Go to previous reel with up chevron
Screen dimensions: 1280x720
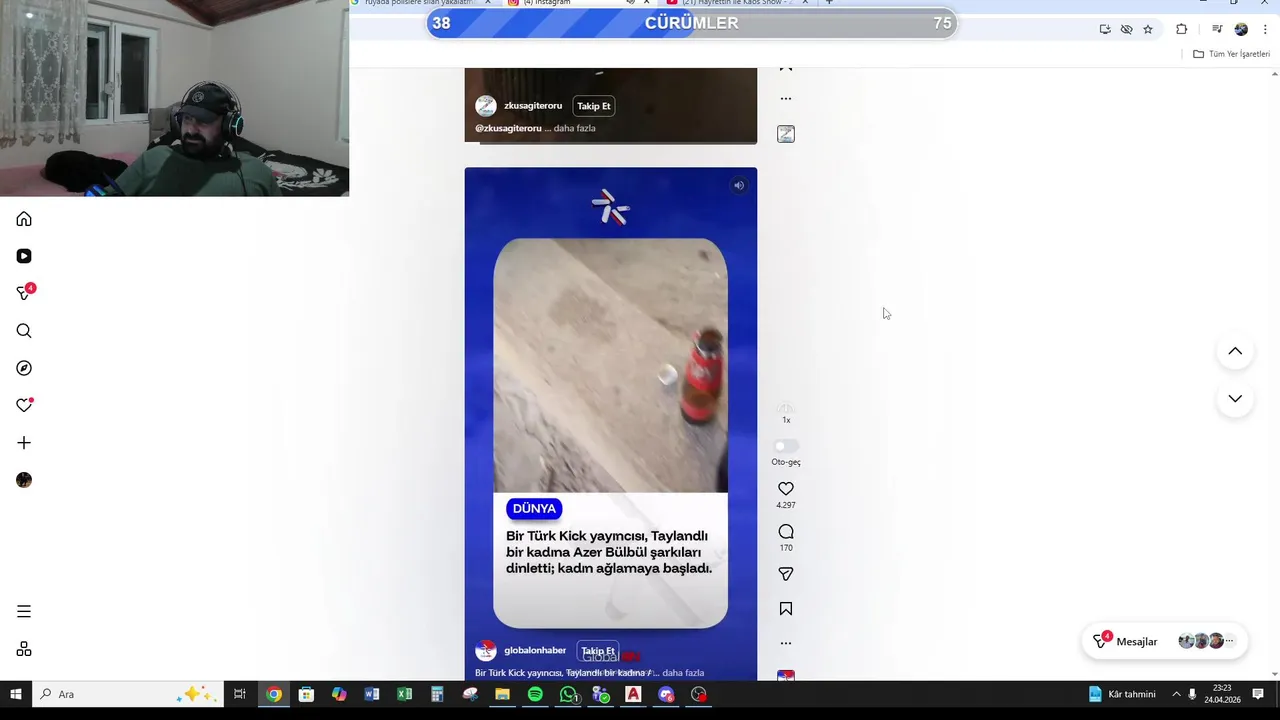pos(1235,351)
